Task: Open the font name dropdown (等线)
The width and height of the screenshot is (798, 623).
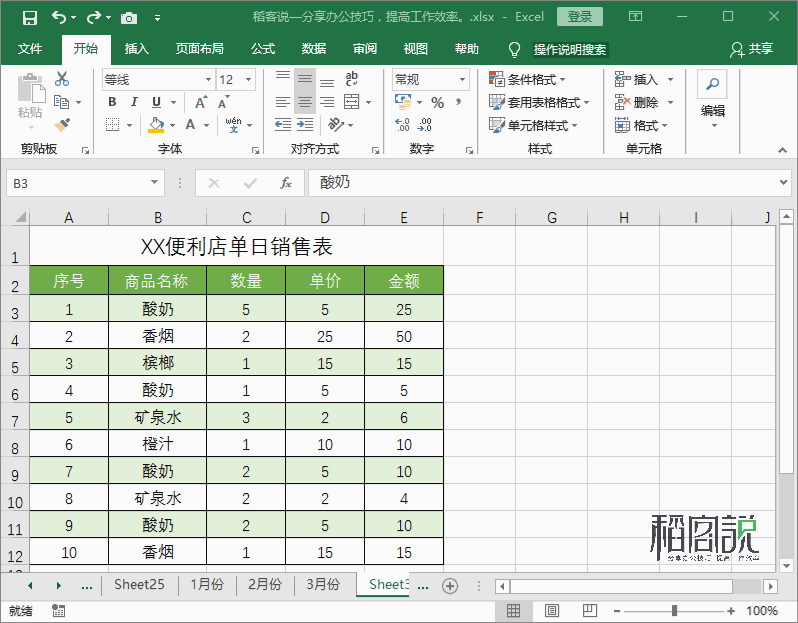Action: tap(208, 79)
